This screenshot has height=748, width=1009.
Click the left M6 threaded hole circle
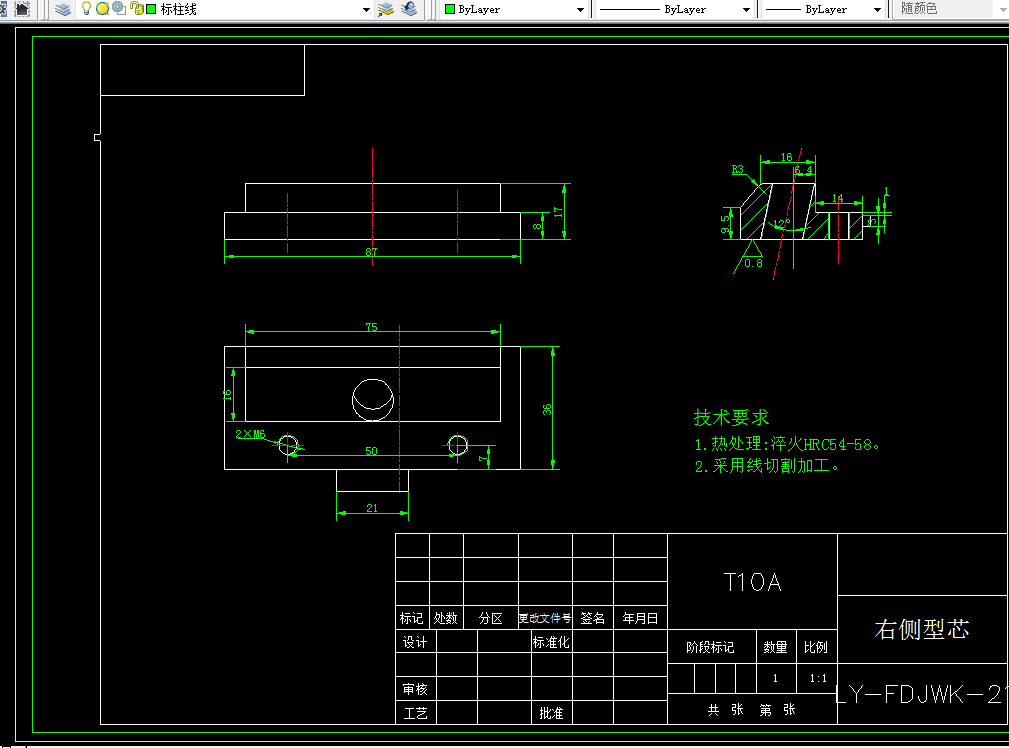tap(288, 444)
